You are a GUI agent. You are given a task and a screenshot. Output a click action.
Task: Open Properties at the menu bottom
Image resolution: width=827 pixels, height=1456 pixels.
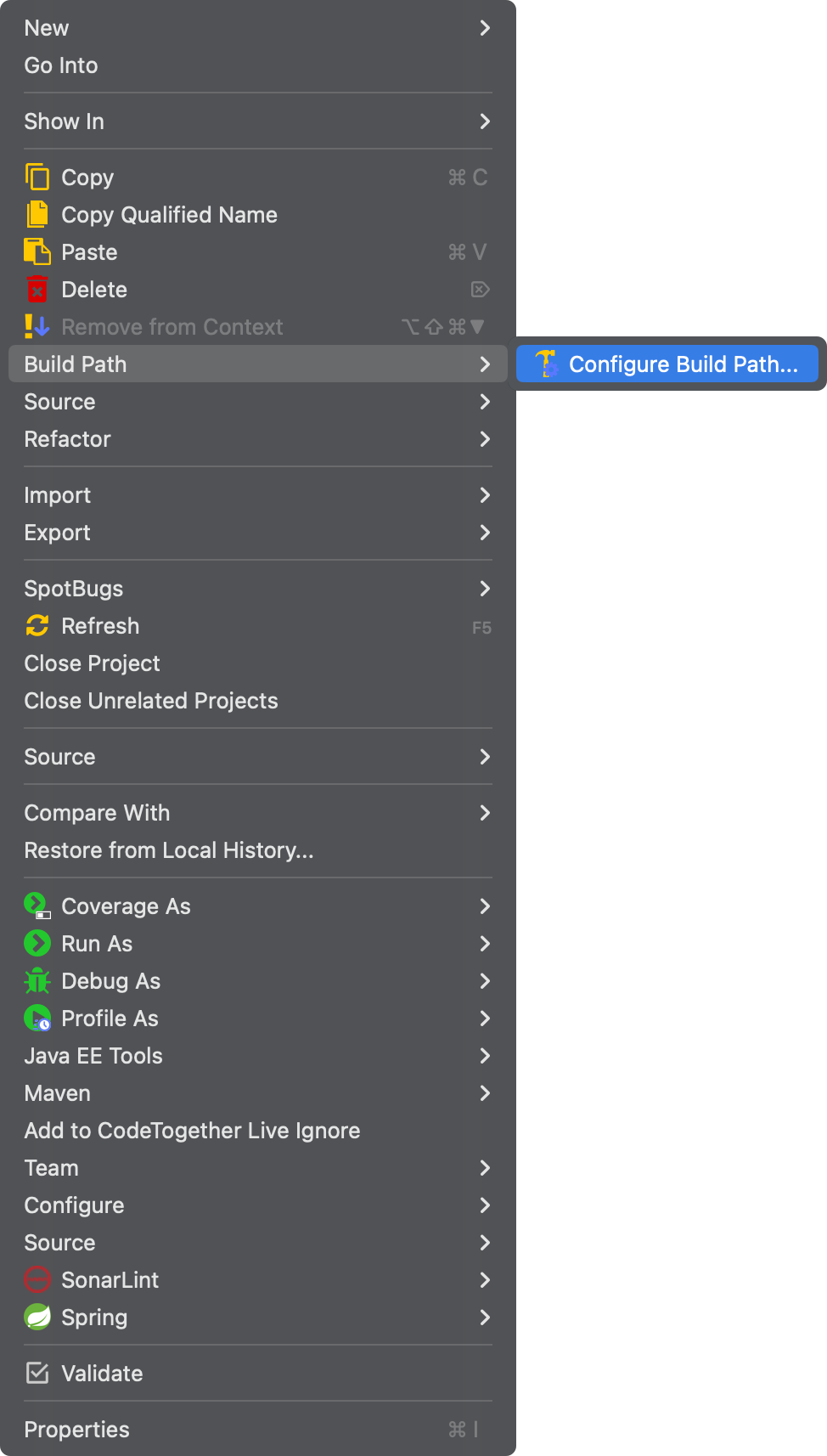pos(77,1430)
